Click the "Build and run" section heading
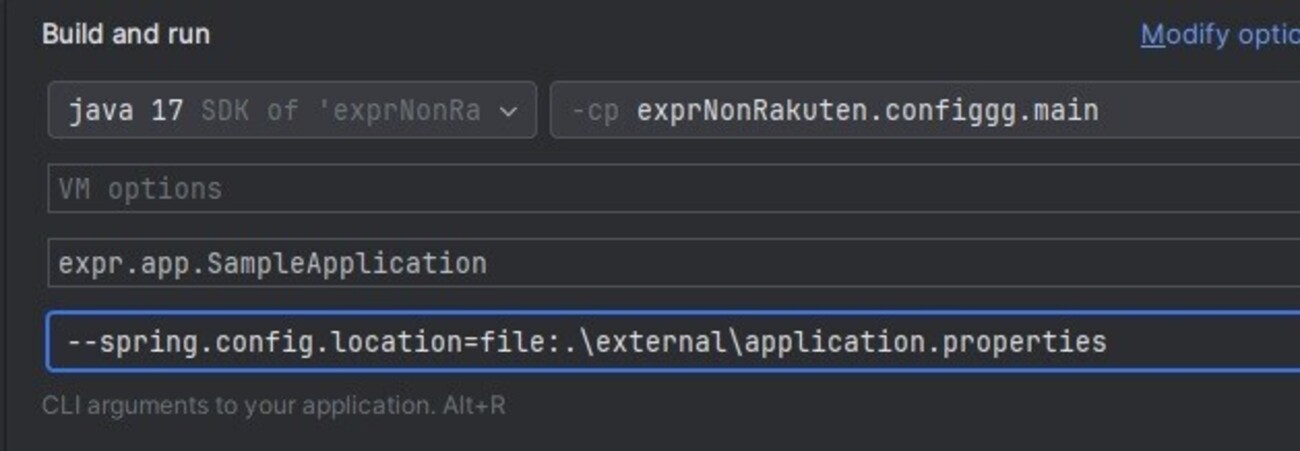 pos(126,35)
